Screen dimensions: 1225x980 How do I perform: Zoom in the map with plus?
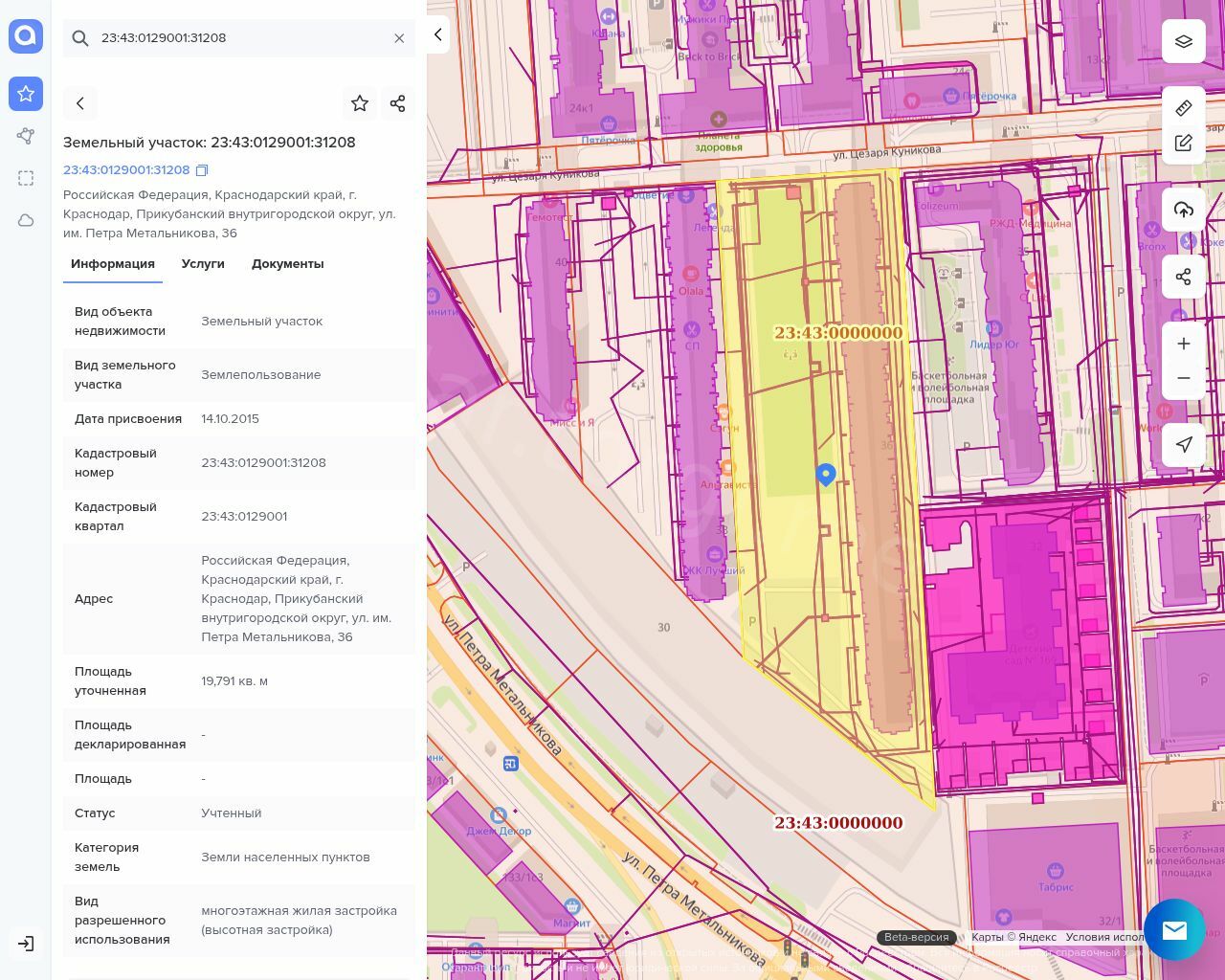[x=1183, y=344]
